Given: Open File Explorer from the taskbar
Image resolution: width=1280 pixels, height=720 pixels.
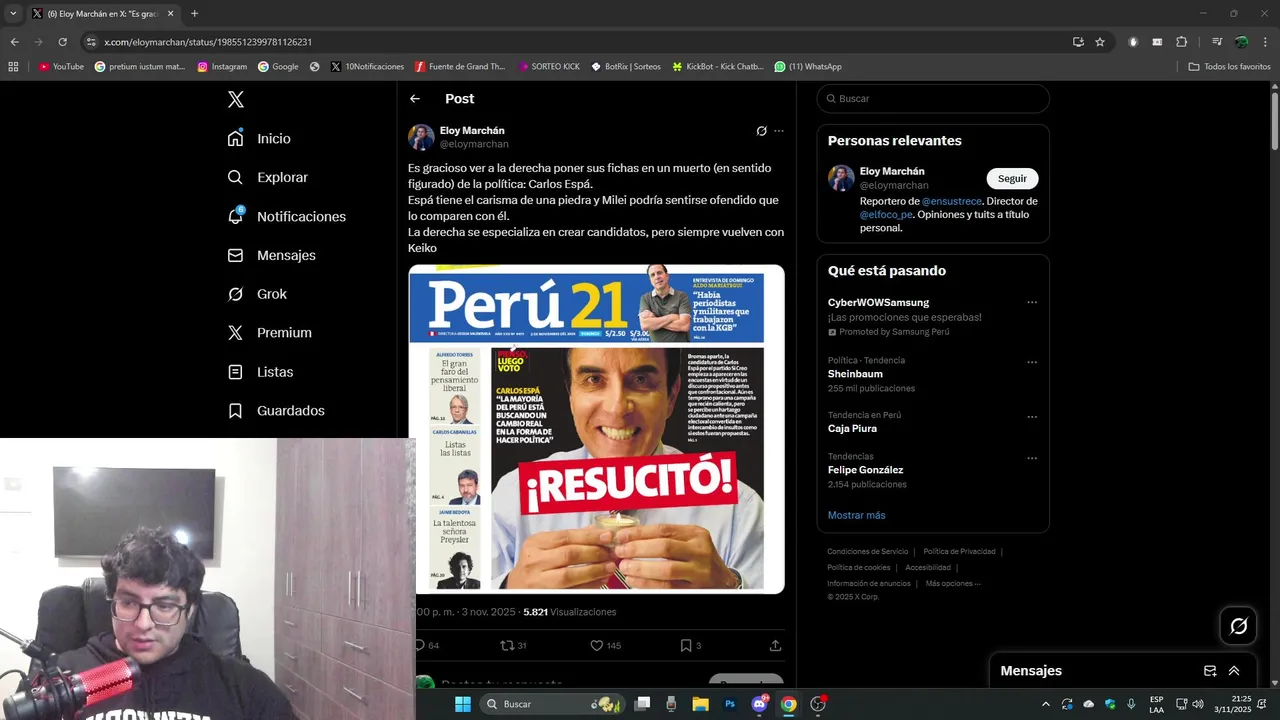Looking at the screenshot, I should [x=701, y=704].
